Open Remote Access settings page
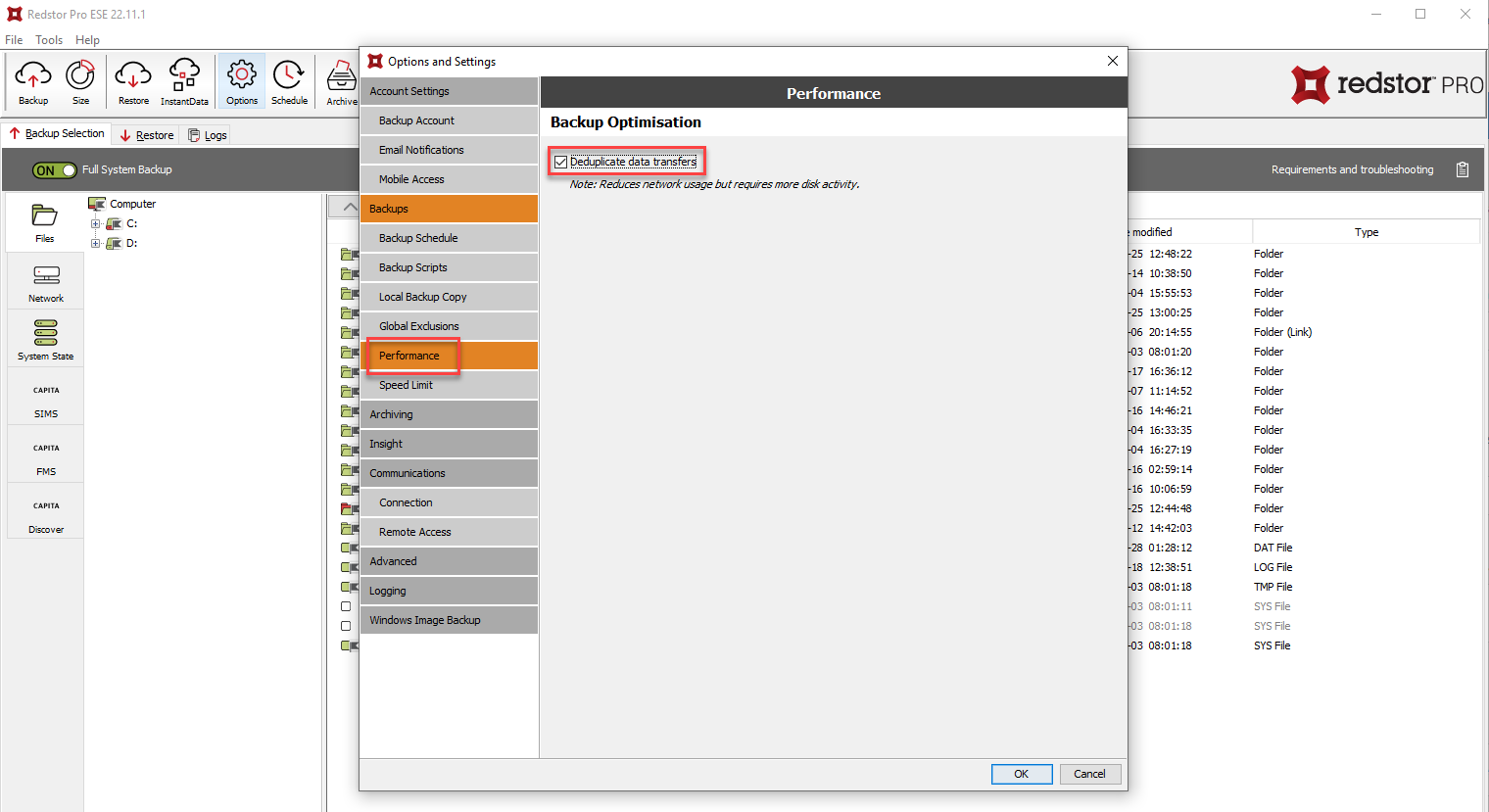The width and height of the screenshot is (1489, 812). [x=449, y=532]
